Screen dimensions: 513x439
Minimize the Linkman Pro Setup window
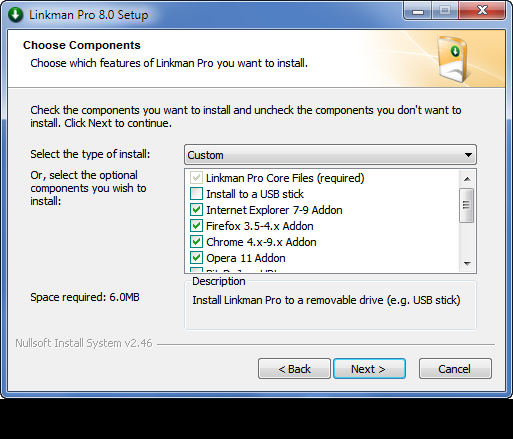click(x=418, y=11)
